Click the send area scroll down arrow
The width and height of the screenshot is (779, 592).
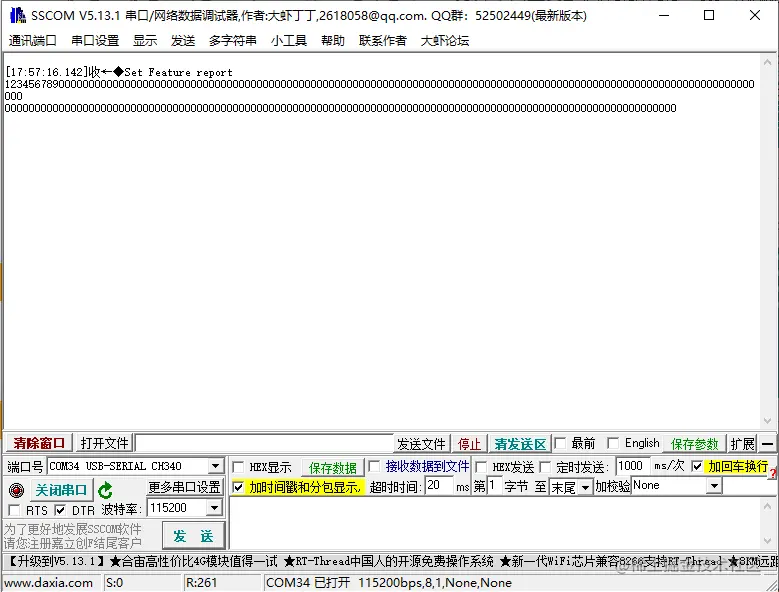pyautogui.click(x=768, y=541)
